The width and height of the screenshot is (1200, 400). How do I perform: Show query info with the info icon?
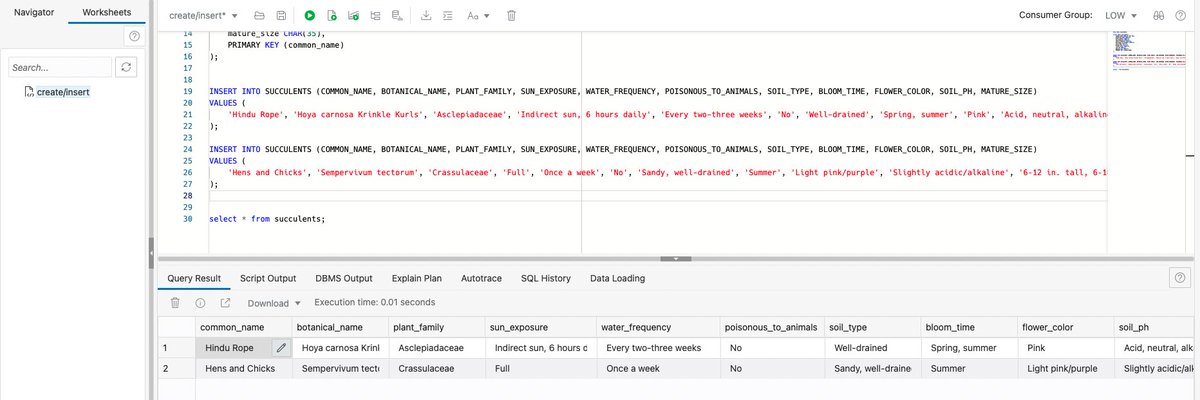coord(200,303)
